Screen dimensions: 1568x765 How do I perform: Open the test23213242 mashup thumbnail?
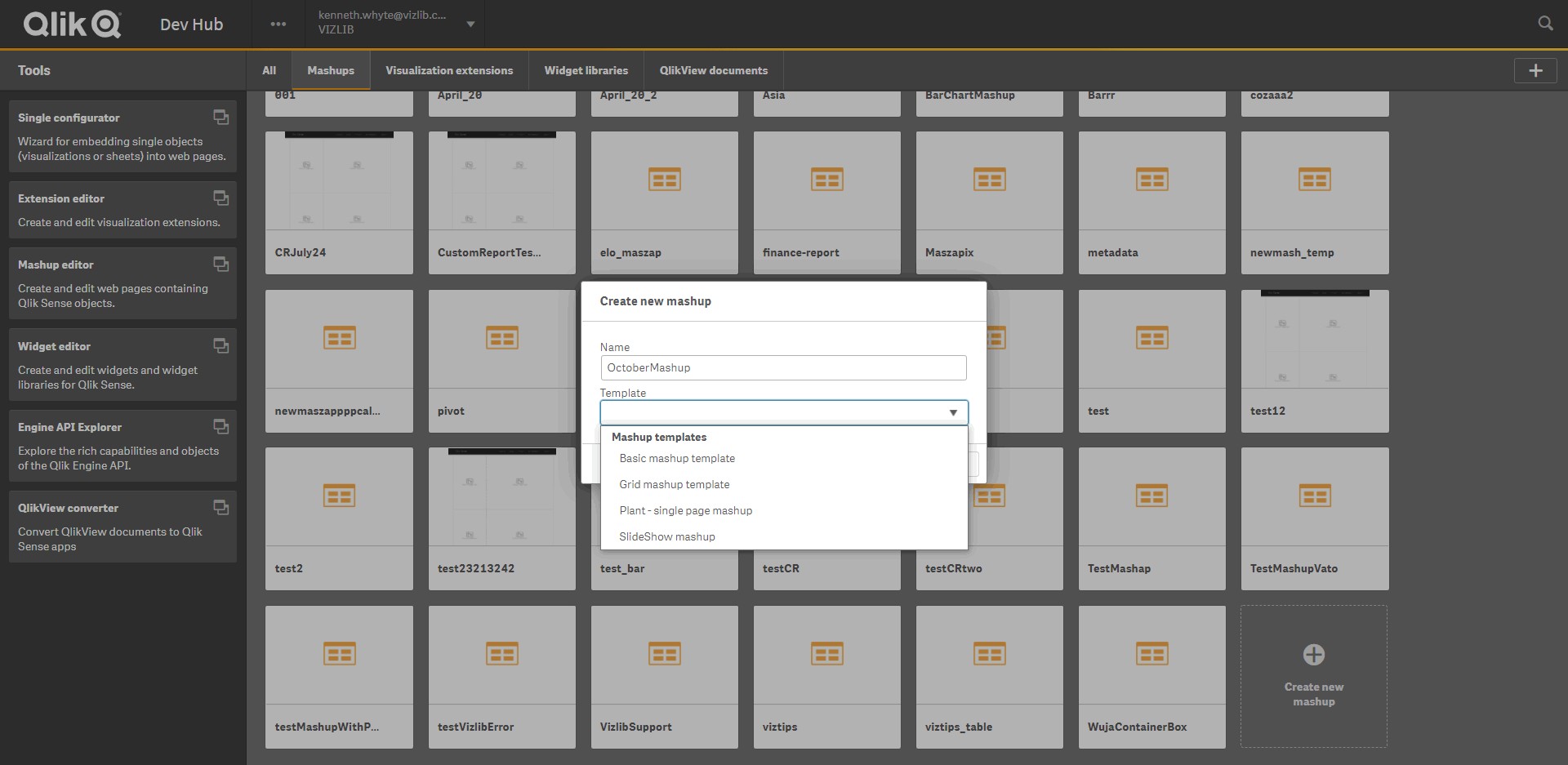pos(501,496)
